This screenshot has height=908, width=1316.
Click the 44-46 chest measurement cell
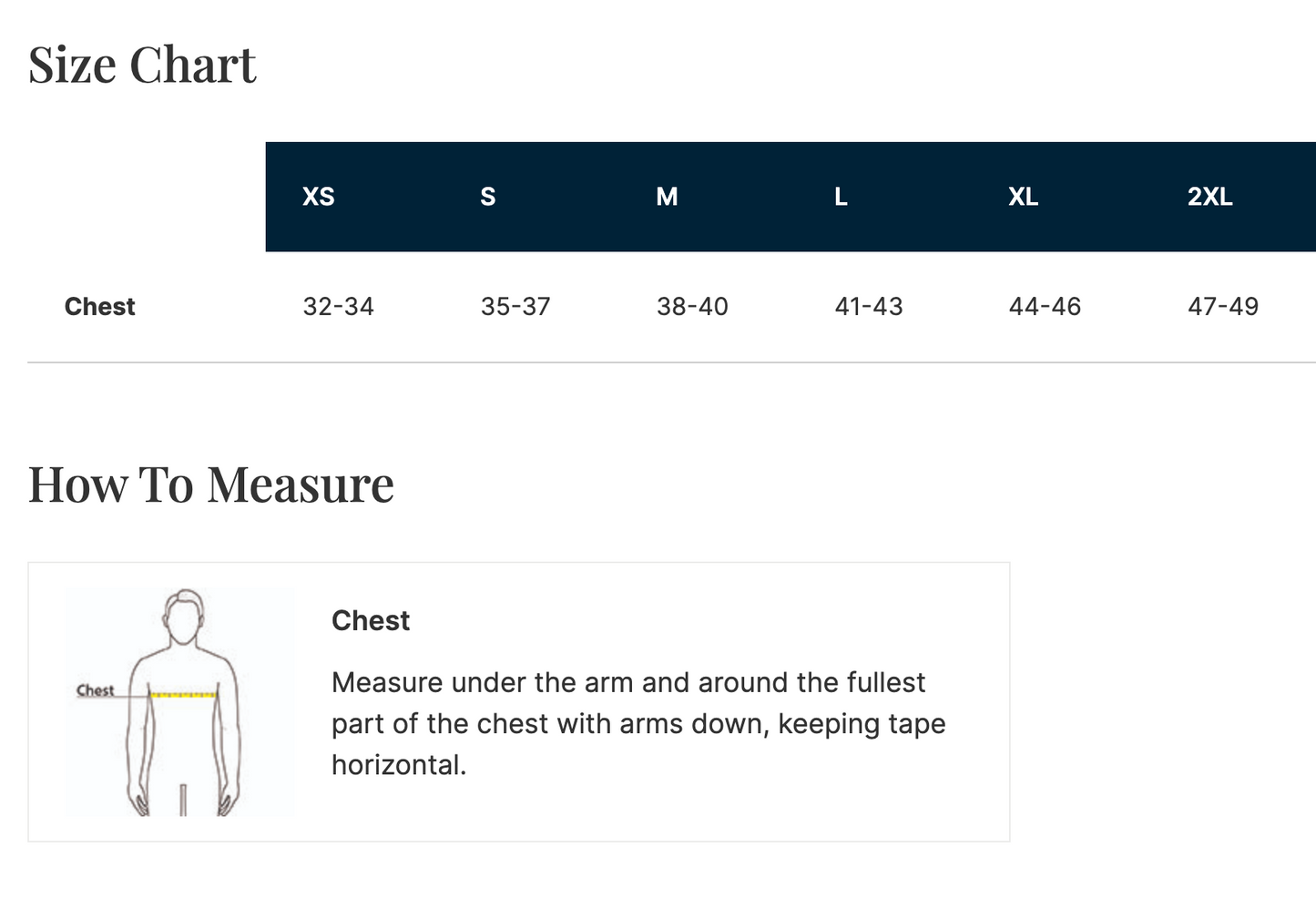point(1045,307)
